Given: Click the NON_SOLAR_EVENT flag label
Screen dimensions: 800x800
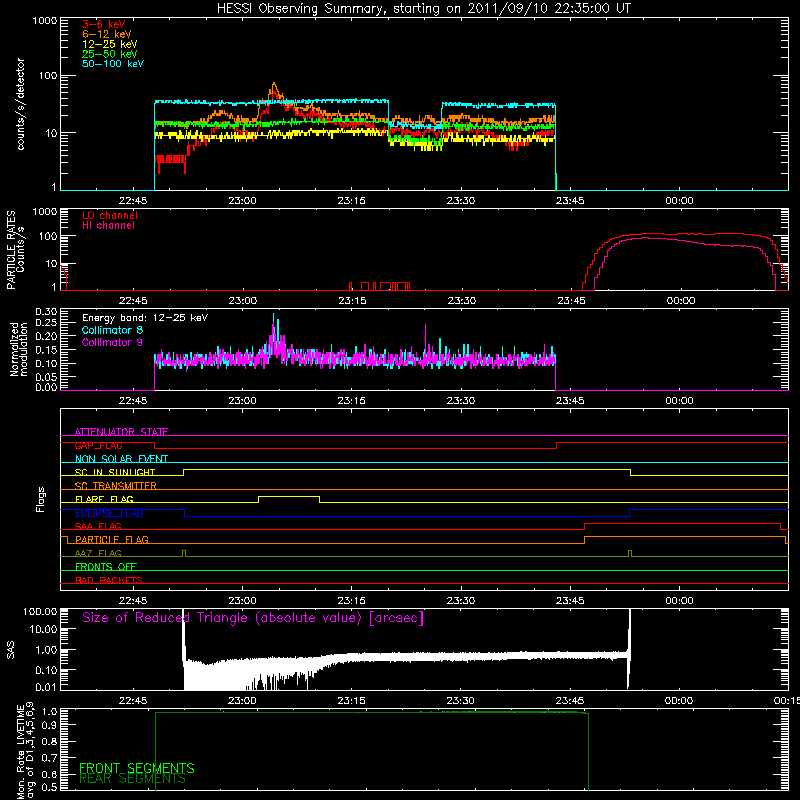Looking at the screenshot, I should point(121,459).
